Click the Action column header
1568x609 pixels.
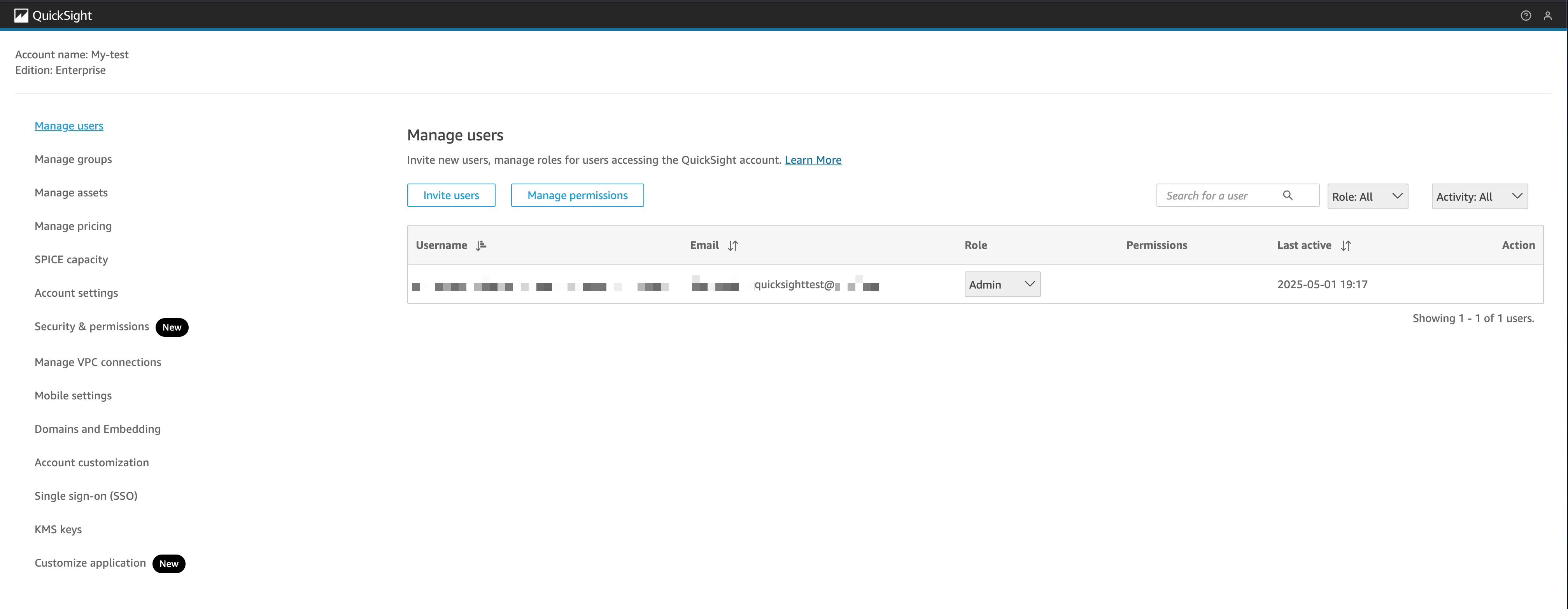click(x=1518, y=245)
